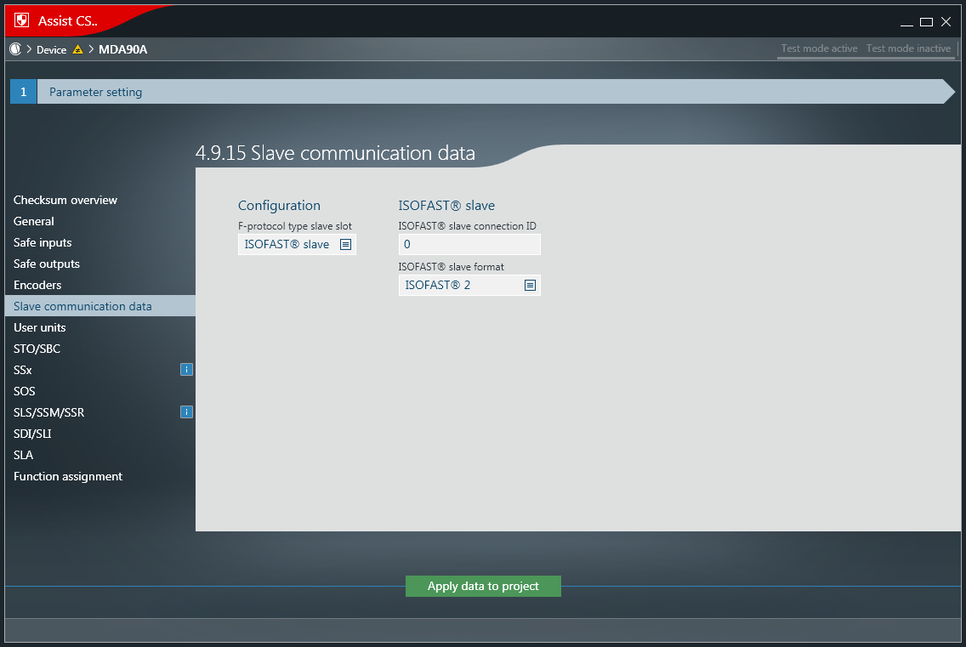Open the F-protocol type slave slot dropdown

coord(296,244)
